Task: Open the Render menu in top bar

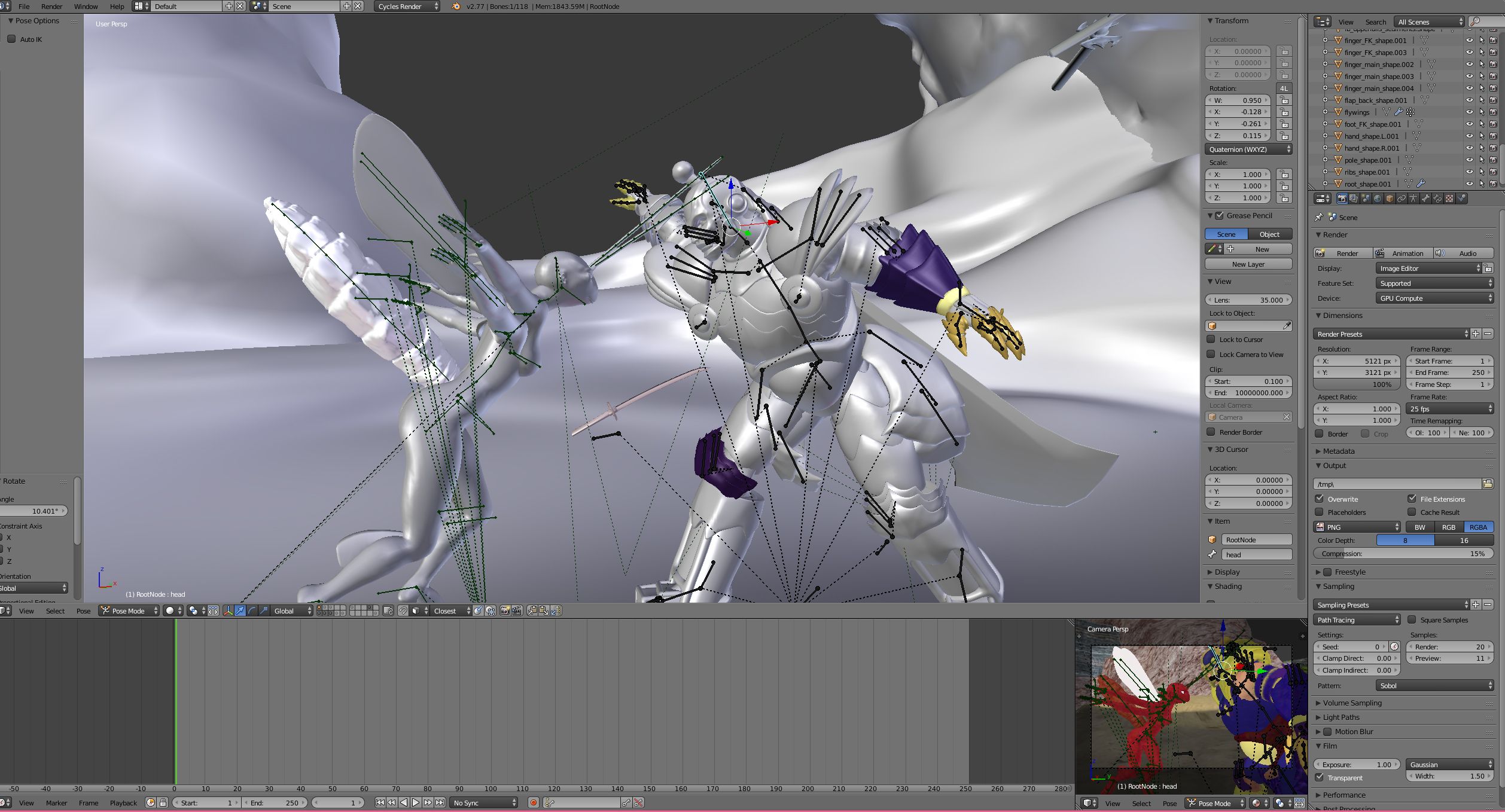Action: 51,7
